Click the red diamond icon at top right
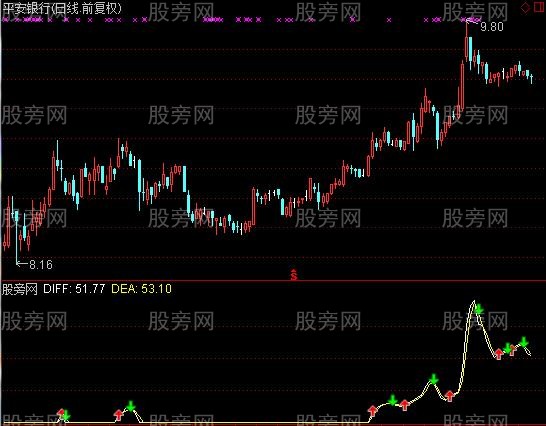Screen dimensions: 546x426 (525, 7)
